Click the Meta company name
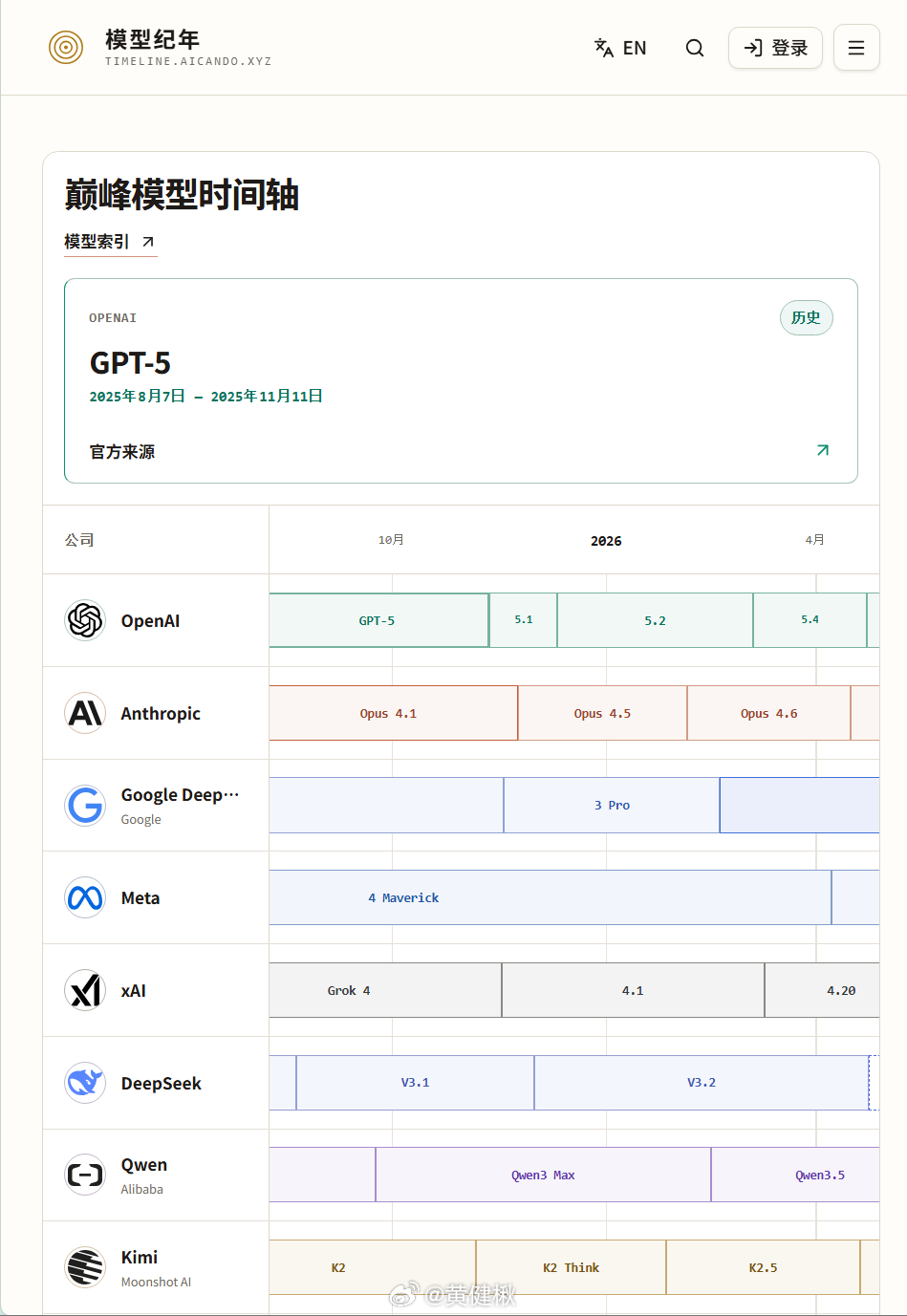 (x=140, y=898)
